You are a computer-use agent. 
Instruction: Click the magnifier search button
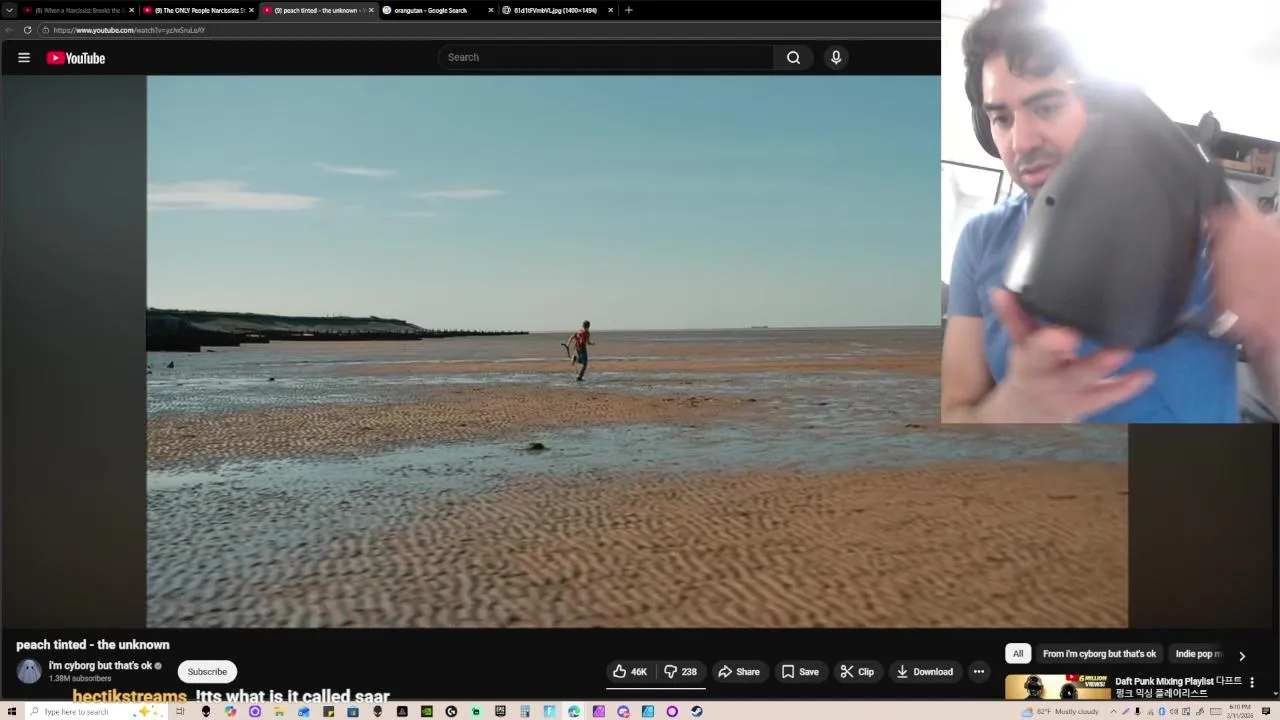pyautogui.click(x=793, y=57)
